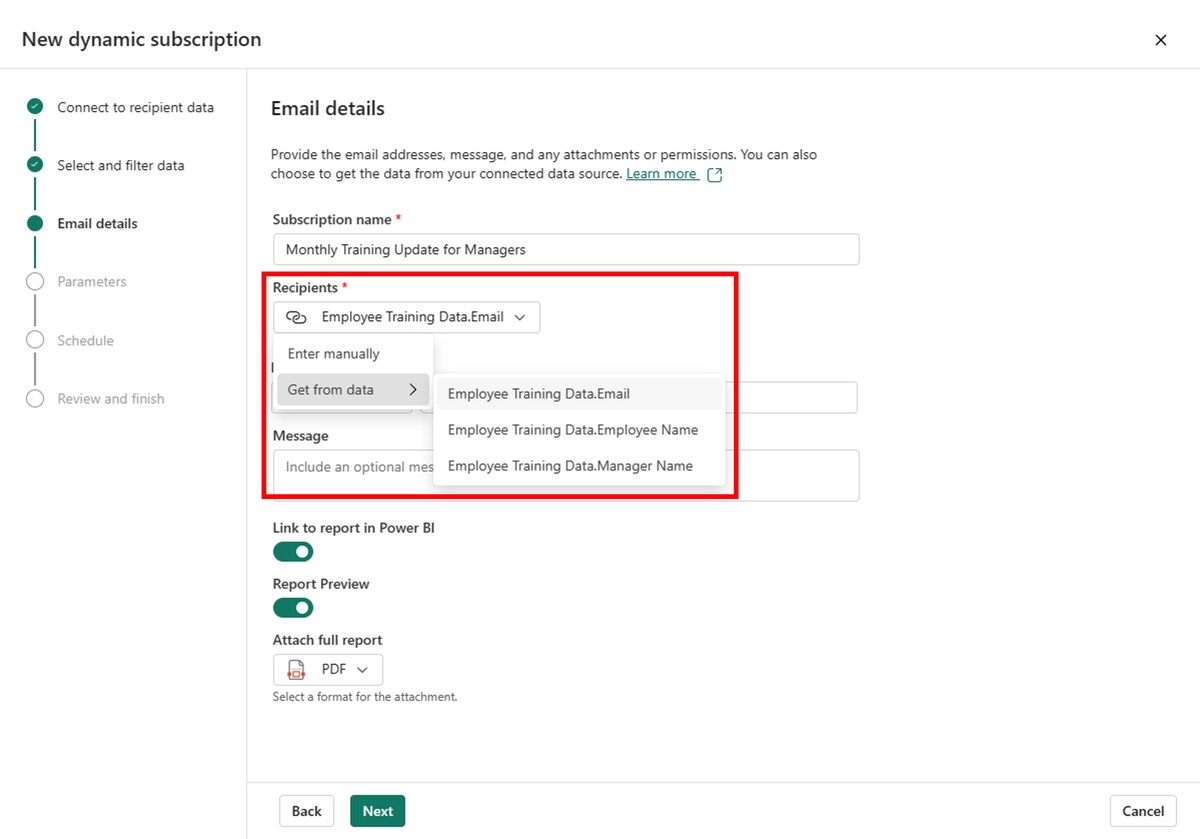
Task: Click the Parameters step circle
Action: [35, 282]
